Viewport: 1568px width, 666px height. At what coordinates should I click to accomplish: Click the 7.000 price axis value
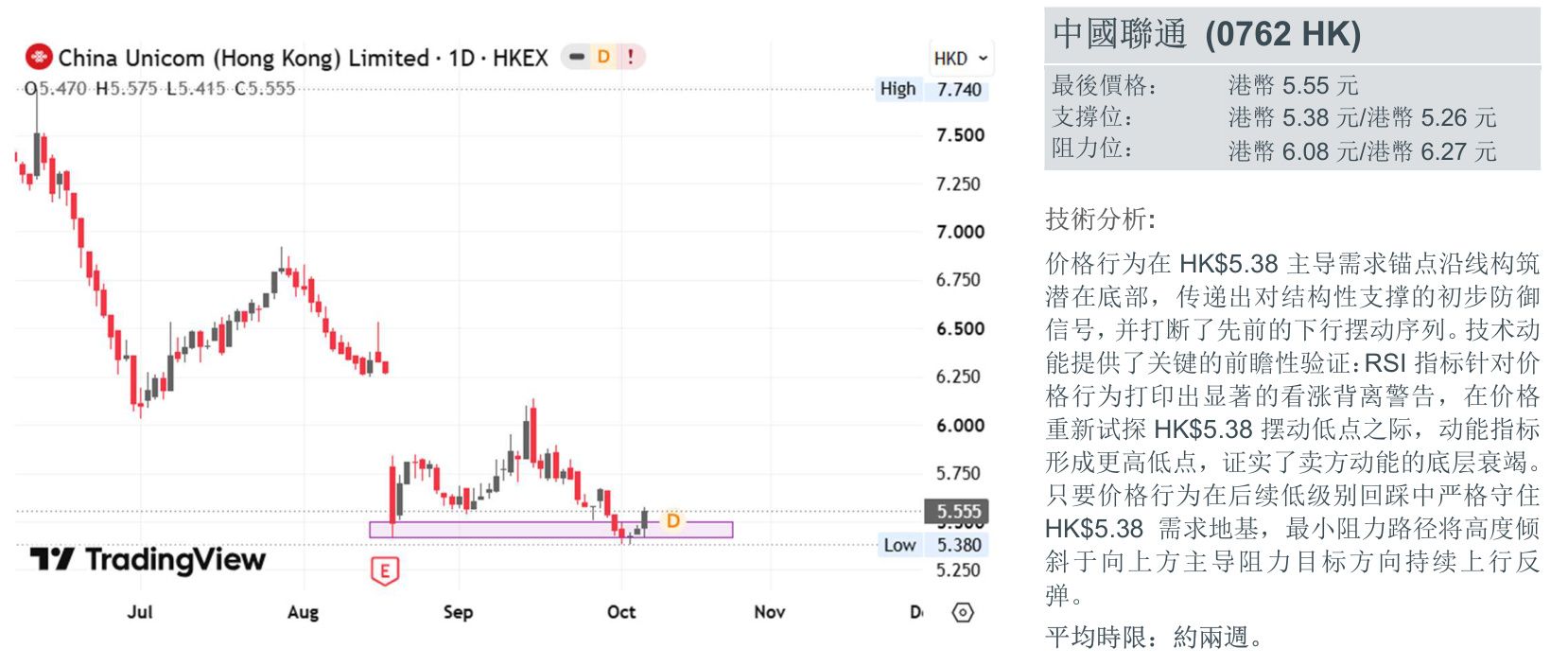click(x=960, y=232)
